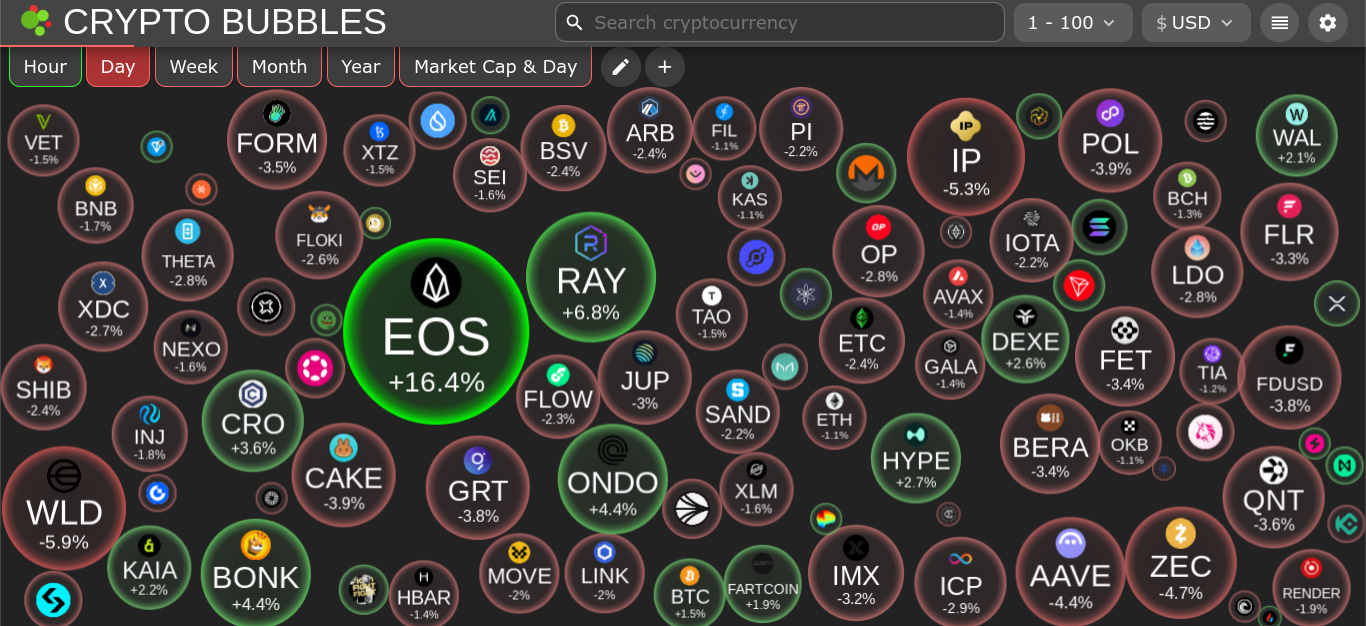1366x626 pixels.
Task: Select the ARB bubble
Action: click(650, 130)
